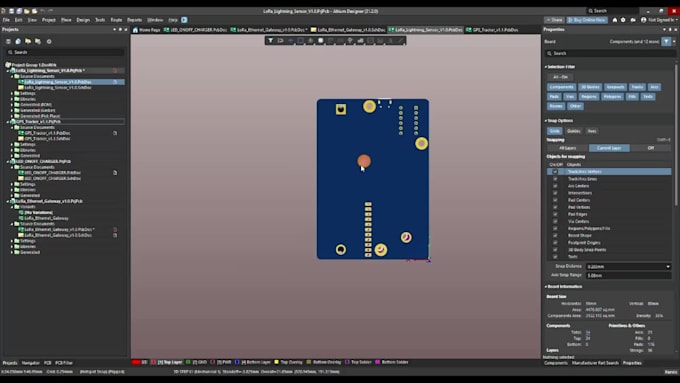
Task: Collapse the Snap Options section
Action: [x=546, y=121]
